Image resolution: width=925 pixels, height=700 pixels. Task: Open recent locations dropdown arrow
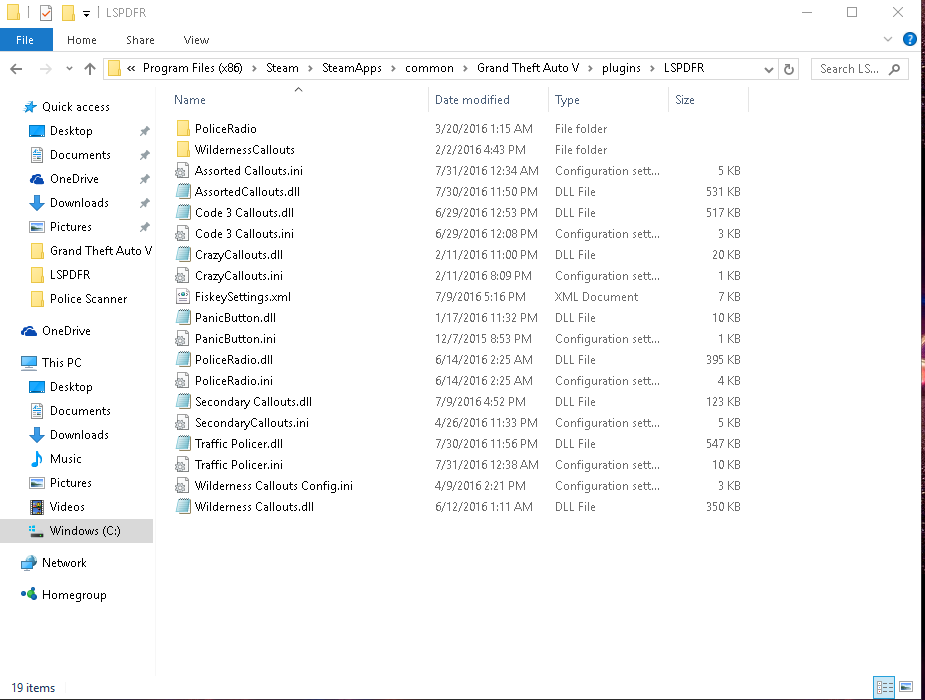(69, 69)
